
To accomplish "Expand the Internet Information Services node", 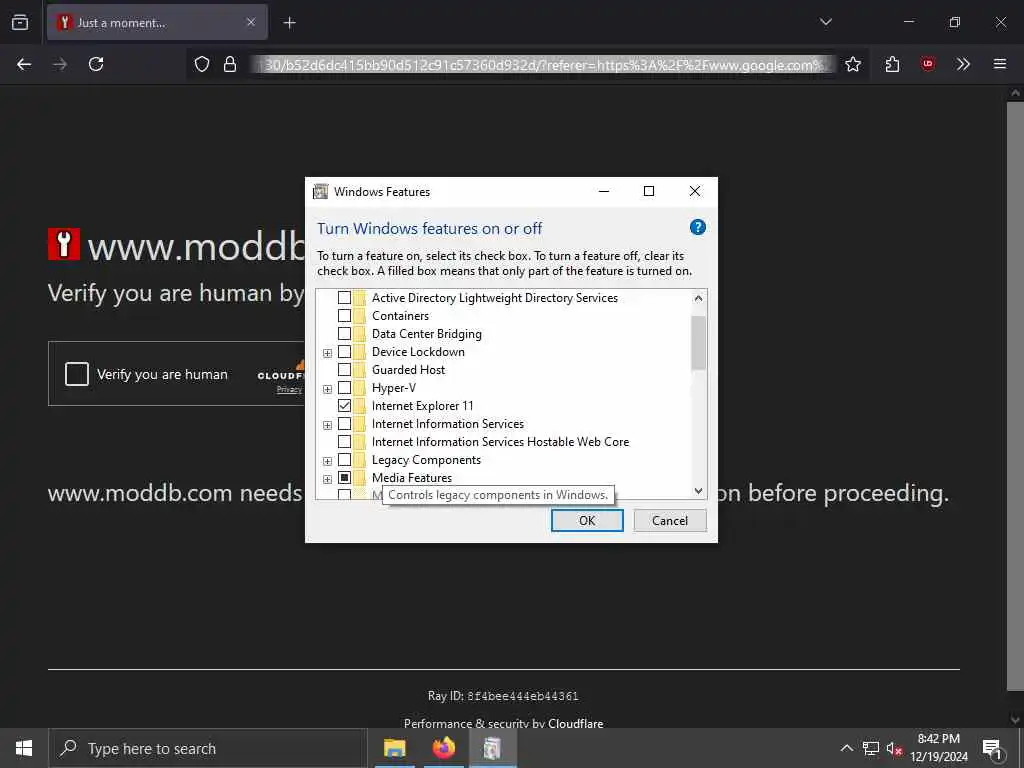I will pyautogui.click(x=328, y=425).
